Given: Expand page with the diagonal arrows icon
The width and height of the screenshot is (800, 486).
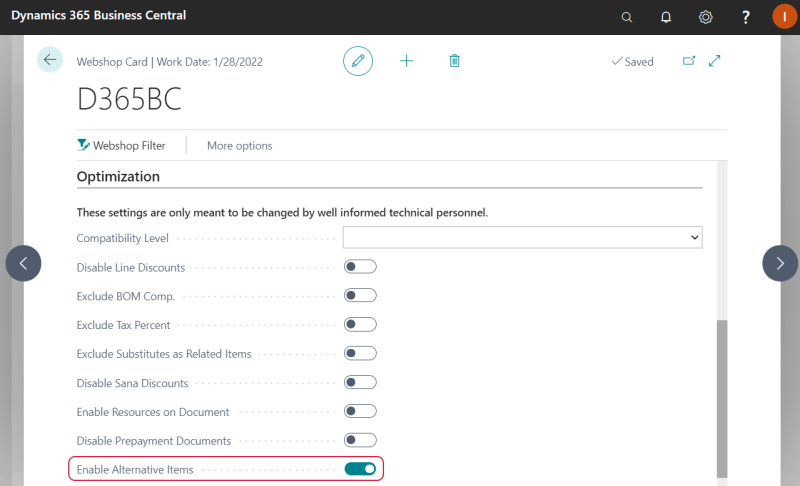Looking at the screenshot, I should (715, 61).
